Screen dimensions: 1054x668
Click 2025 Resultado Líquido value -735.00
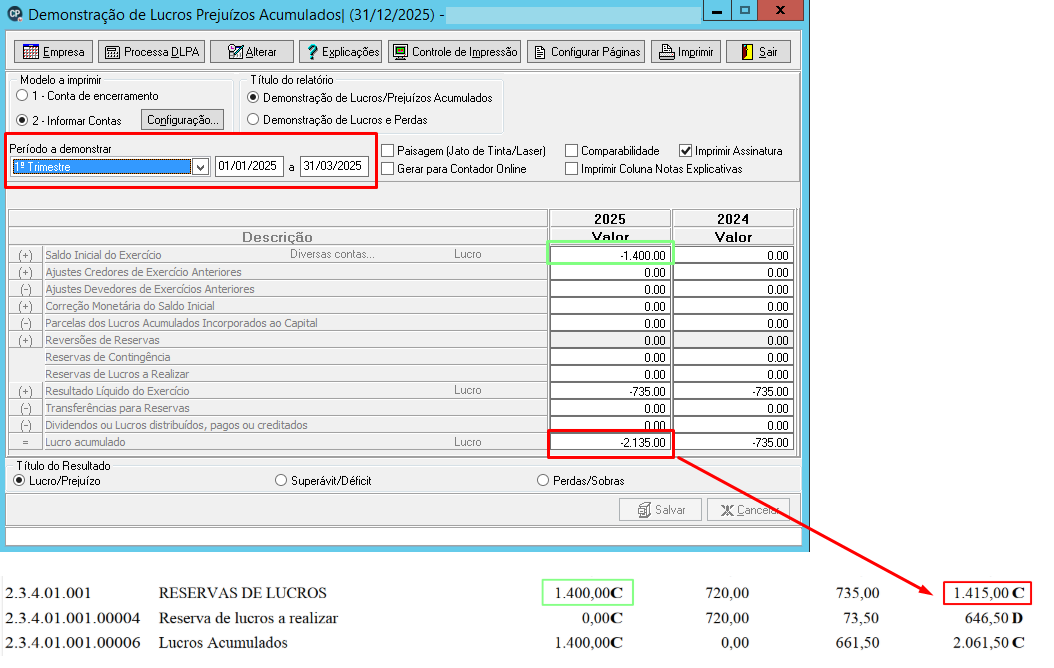click(x=610, y=392)
